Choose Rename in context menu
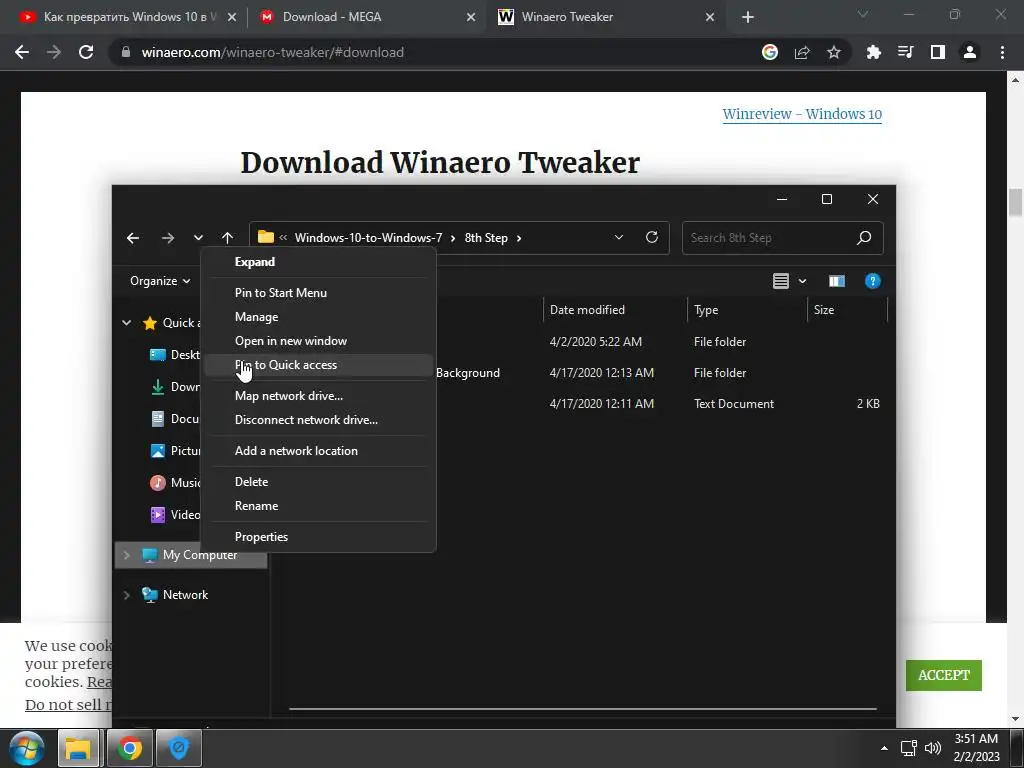Viewport: 1024px width, 768px height. pyautogui.click(x=318, y=506)
